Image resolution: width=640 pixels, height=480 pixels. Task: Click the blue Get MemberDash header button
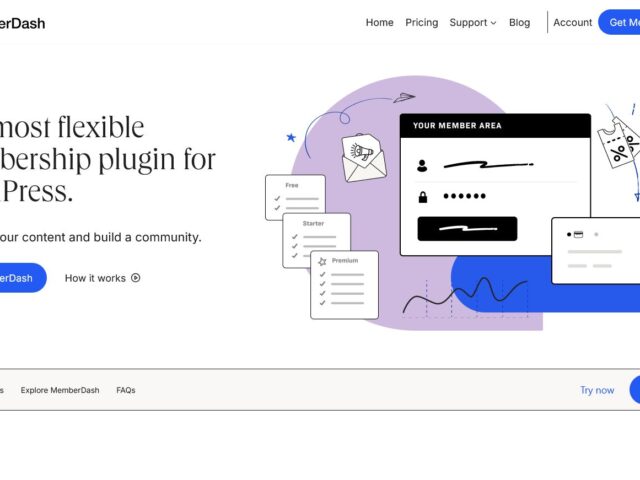pyautogui.click(x=619, y=22)
